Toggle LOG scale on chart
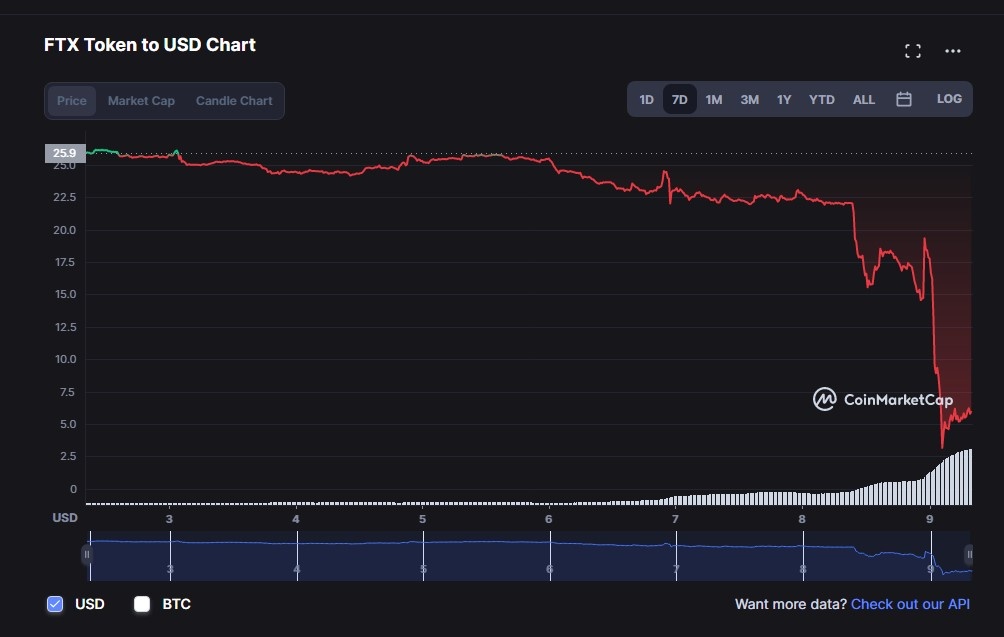 [949, 99]
